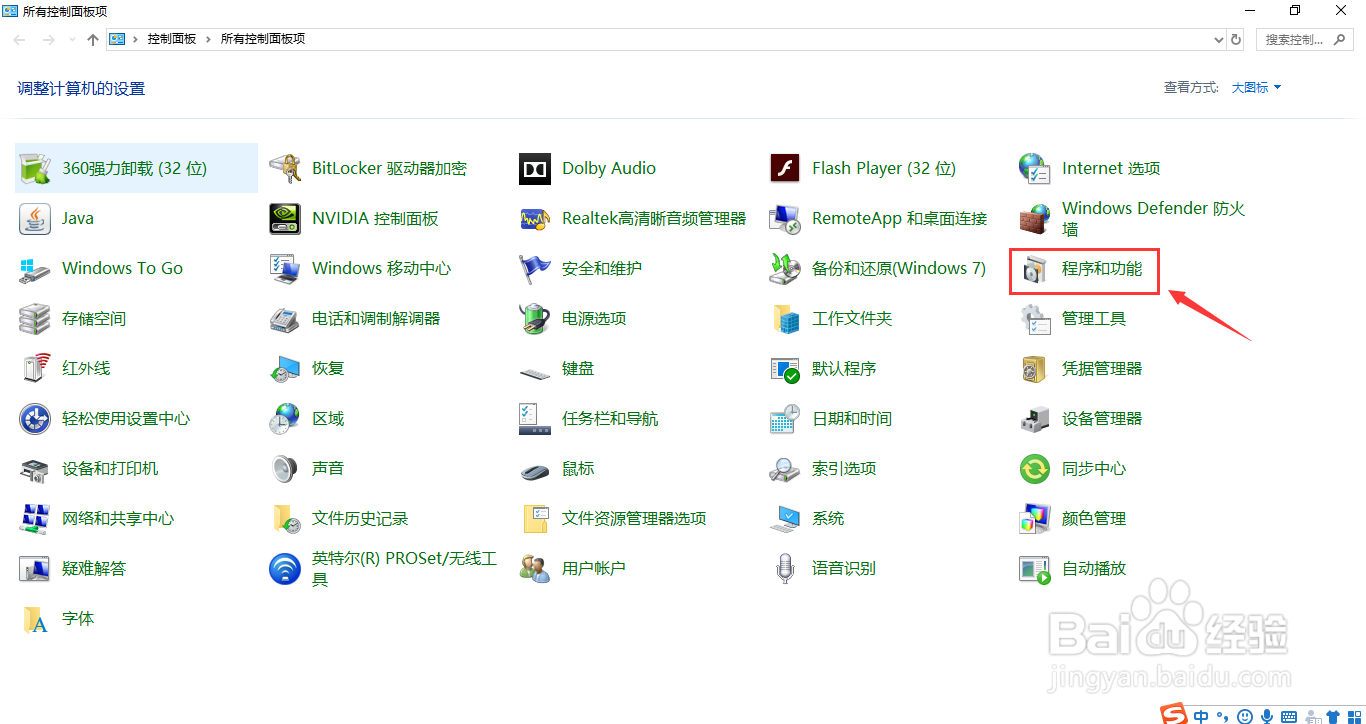1366x724 pixels.
Task: Click Sogou voice input microphone icon
Action: pos(1266,716)
